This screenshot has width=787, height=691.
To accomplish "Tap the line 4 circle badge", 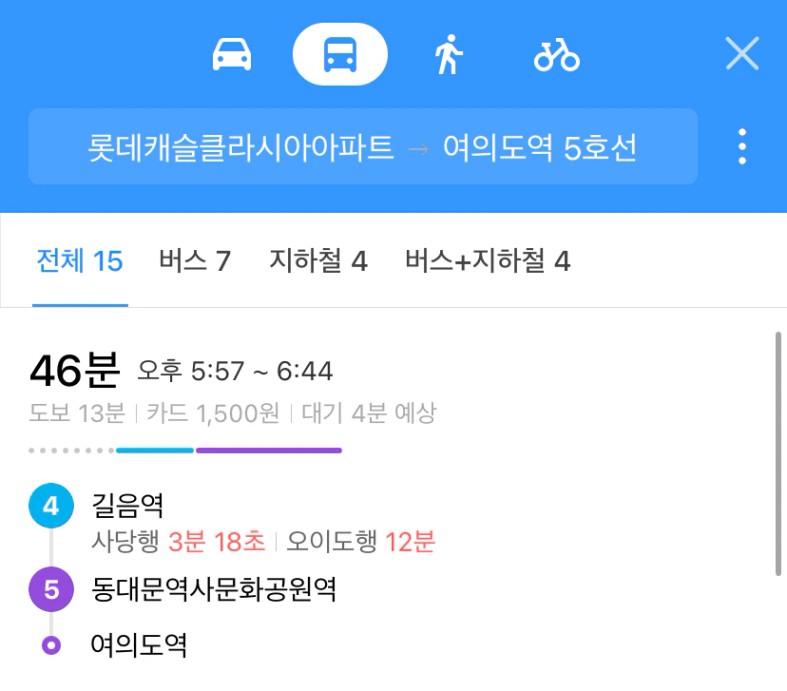I will (x=51, y=505).
